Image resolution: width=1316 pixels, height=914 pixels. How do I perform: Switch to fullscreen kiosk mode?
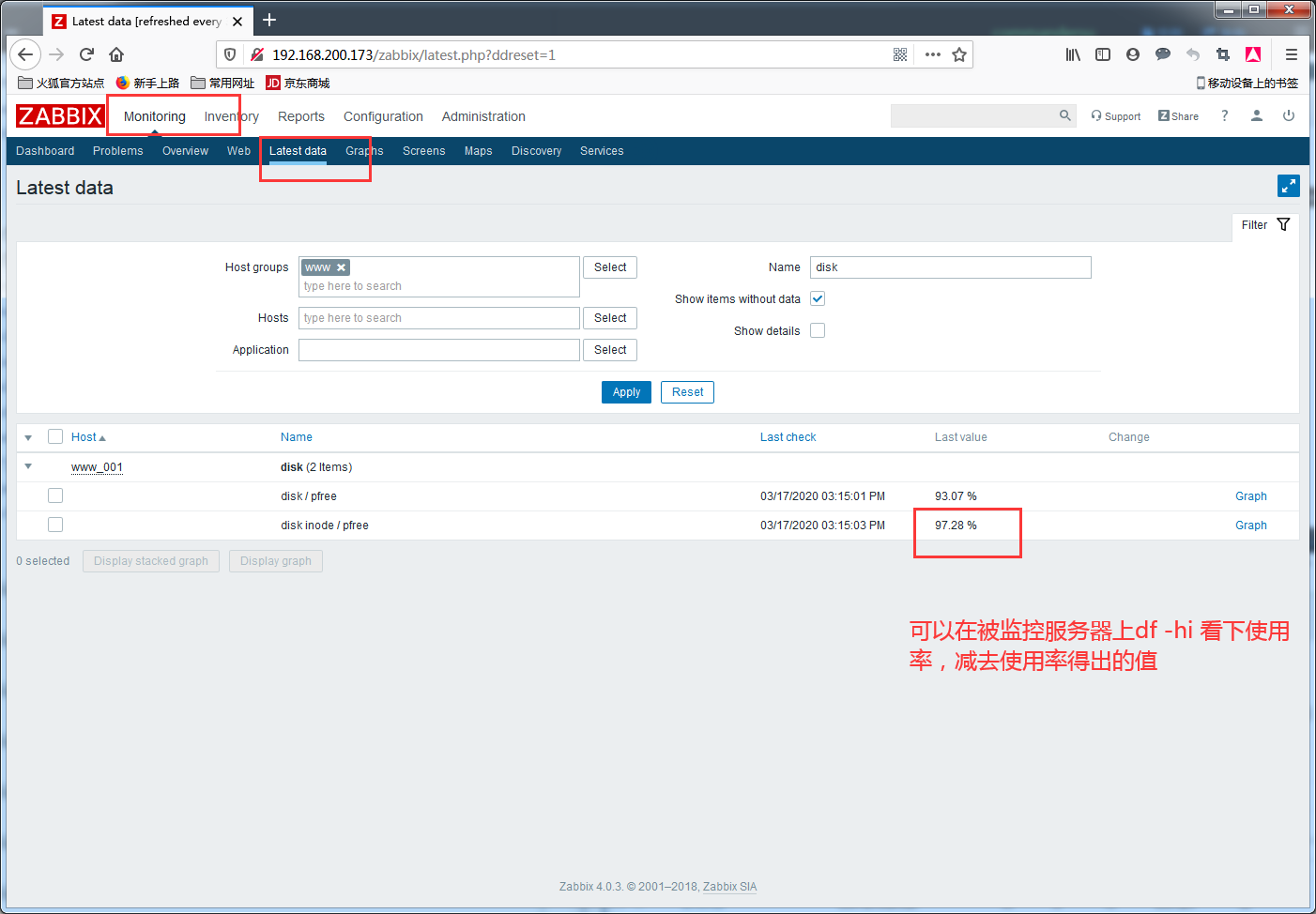(1289, 186)
